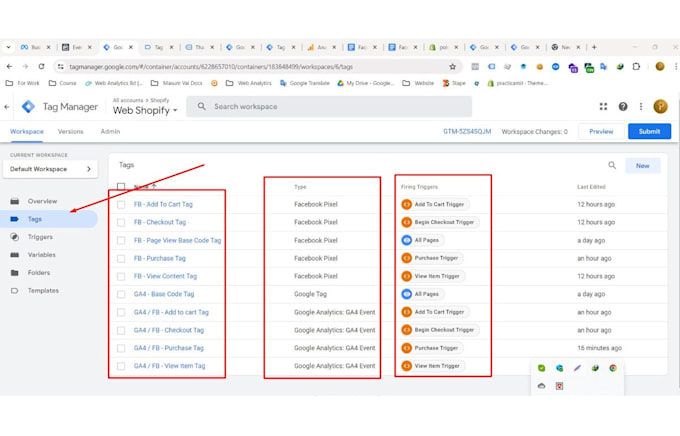Reload the page with the refresh icon

pos(41,66)
